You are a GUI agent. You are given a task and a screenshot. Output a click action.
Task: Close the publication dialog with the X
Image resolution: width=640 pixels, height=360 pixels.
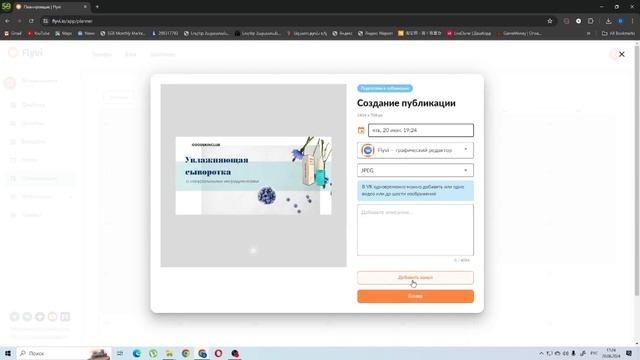[x=622, y=54]
